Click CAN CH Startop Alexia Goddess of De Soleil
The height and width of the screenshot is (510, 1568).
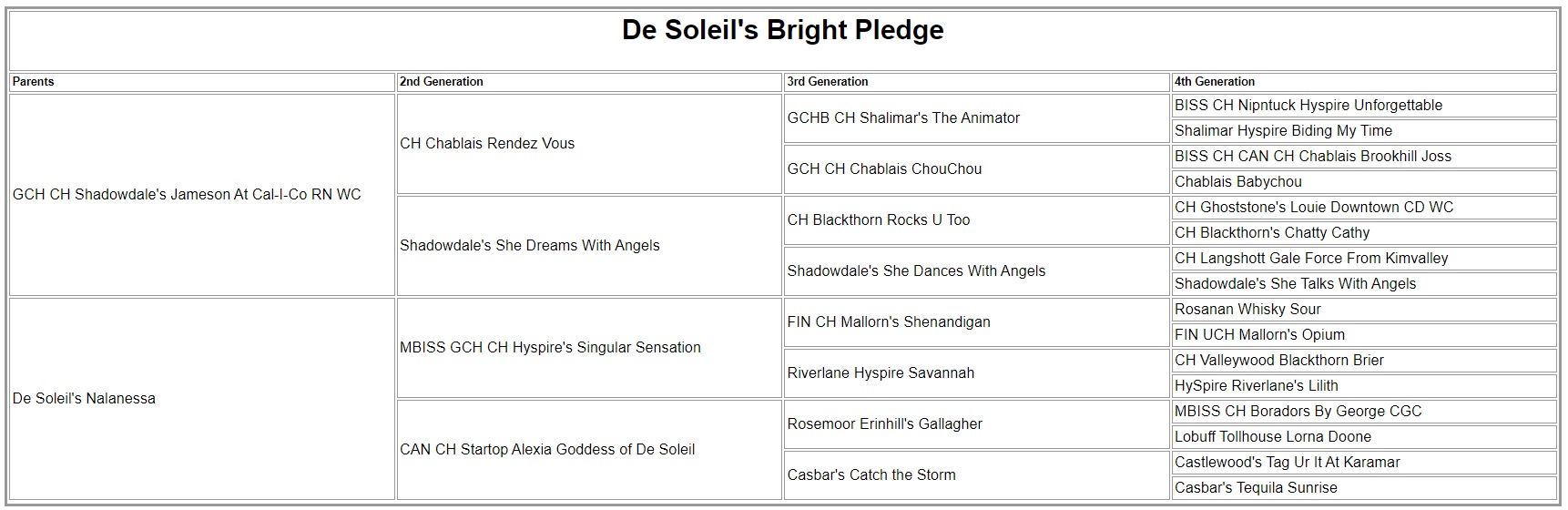(547, 450)
